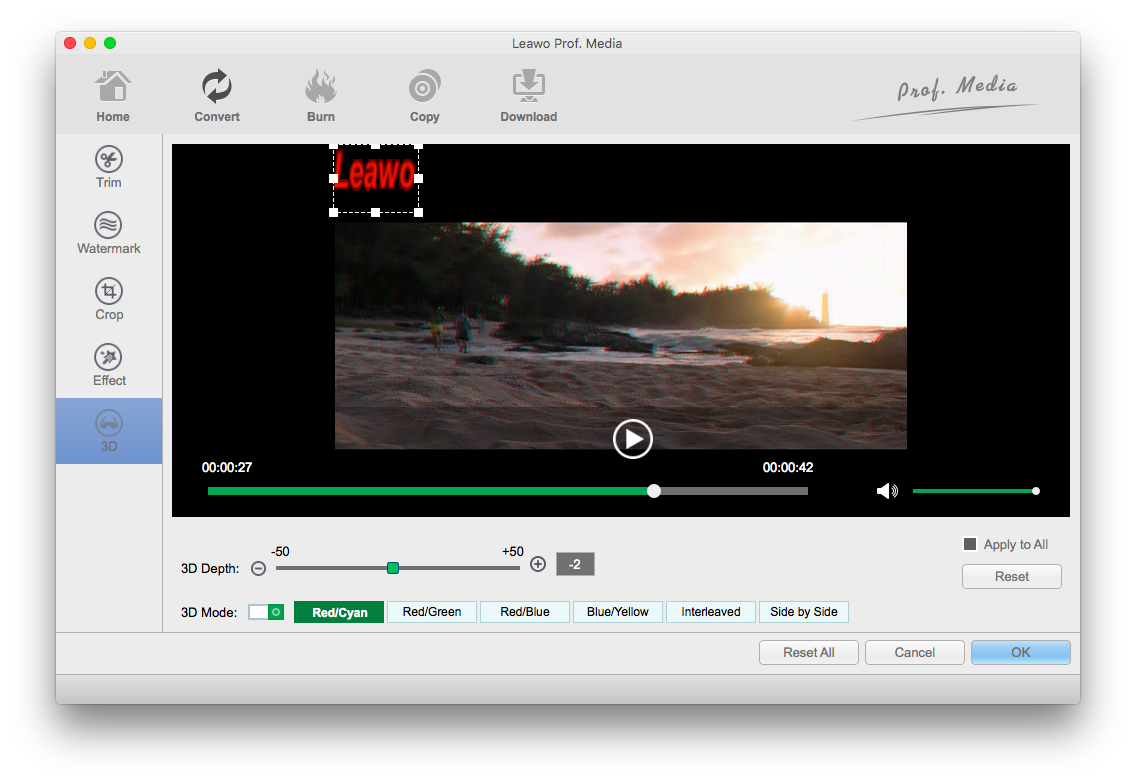1136x784 pixels.
Task: Open the Convert module
Action: [217, 96]
